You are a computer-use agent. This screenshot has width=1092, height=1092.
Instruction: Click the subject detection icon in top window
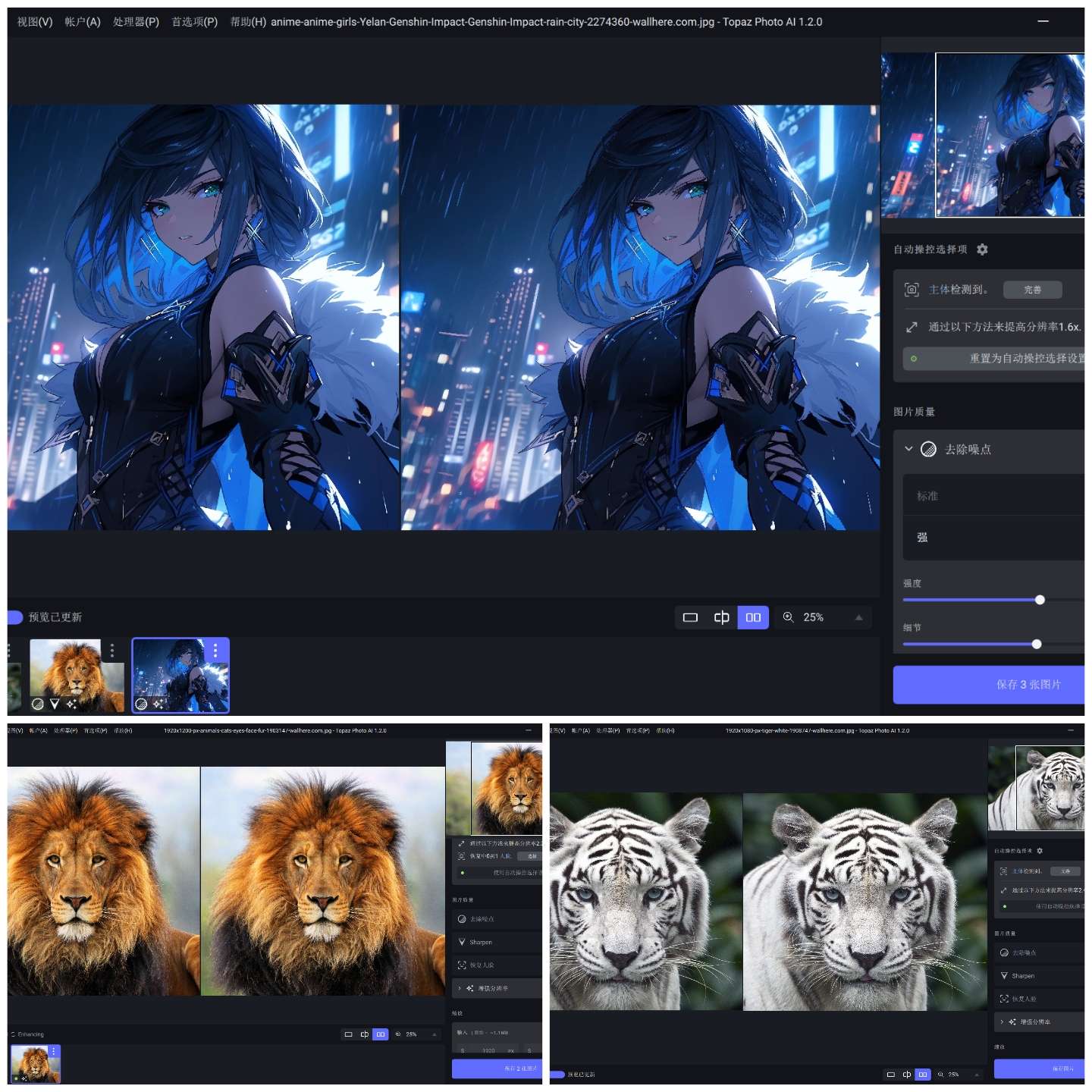pos(912,290)
